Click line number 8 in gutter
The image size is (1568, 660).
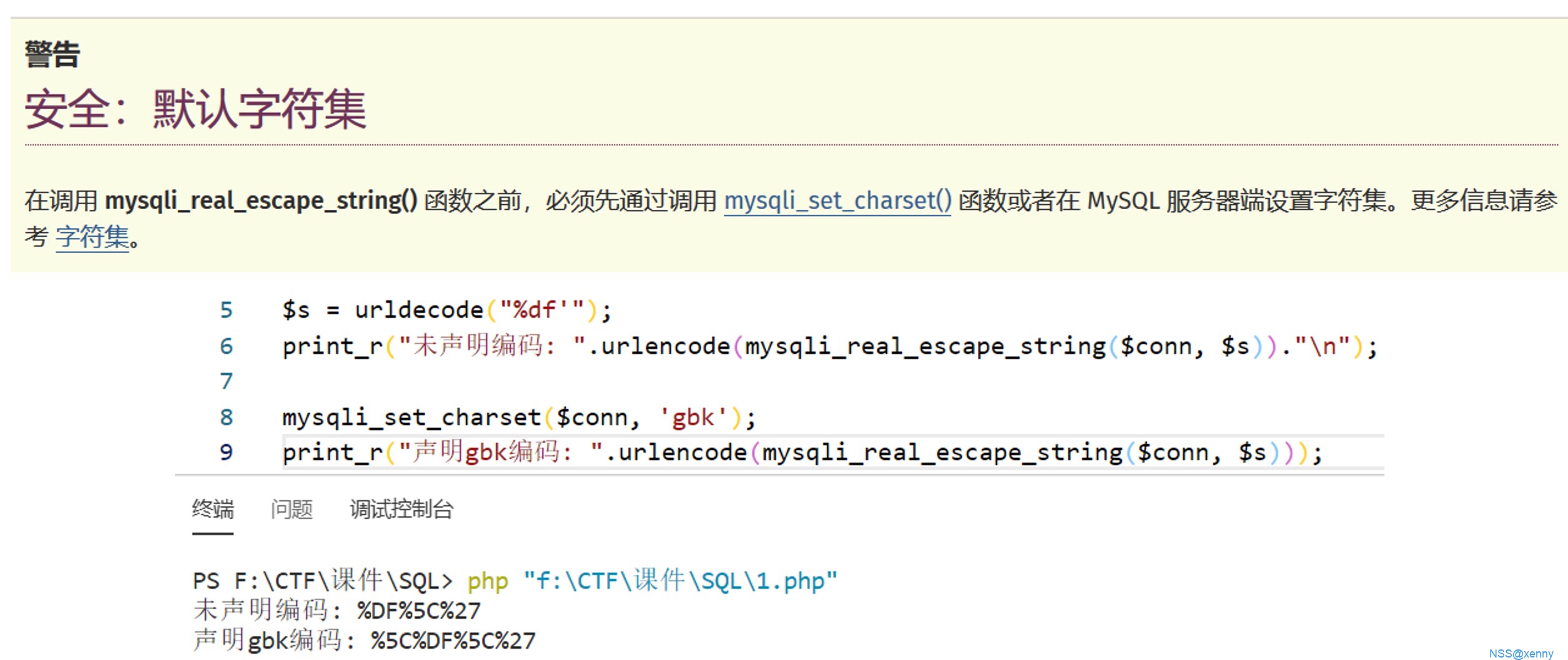coord(226,417)
